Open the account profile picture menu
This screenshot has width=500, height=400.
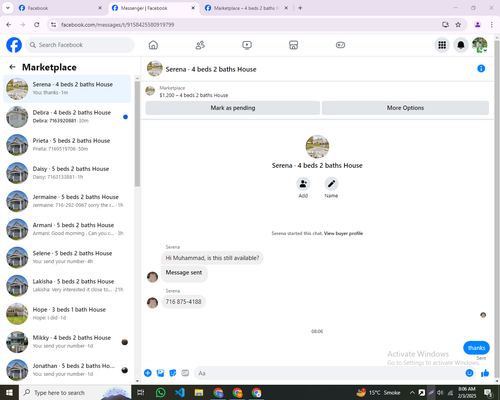pyautogui.click(x=480, y=45)
